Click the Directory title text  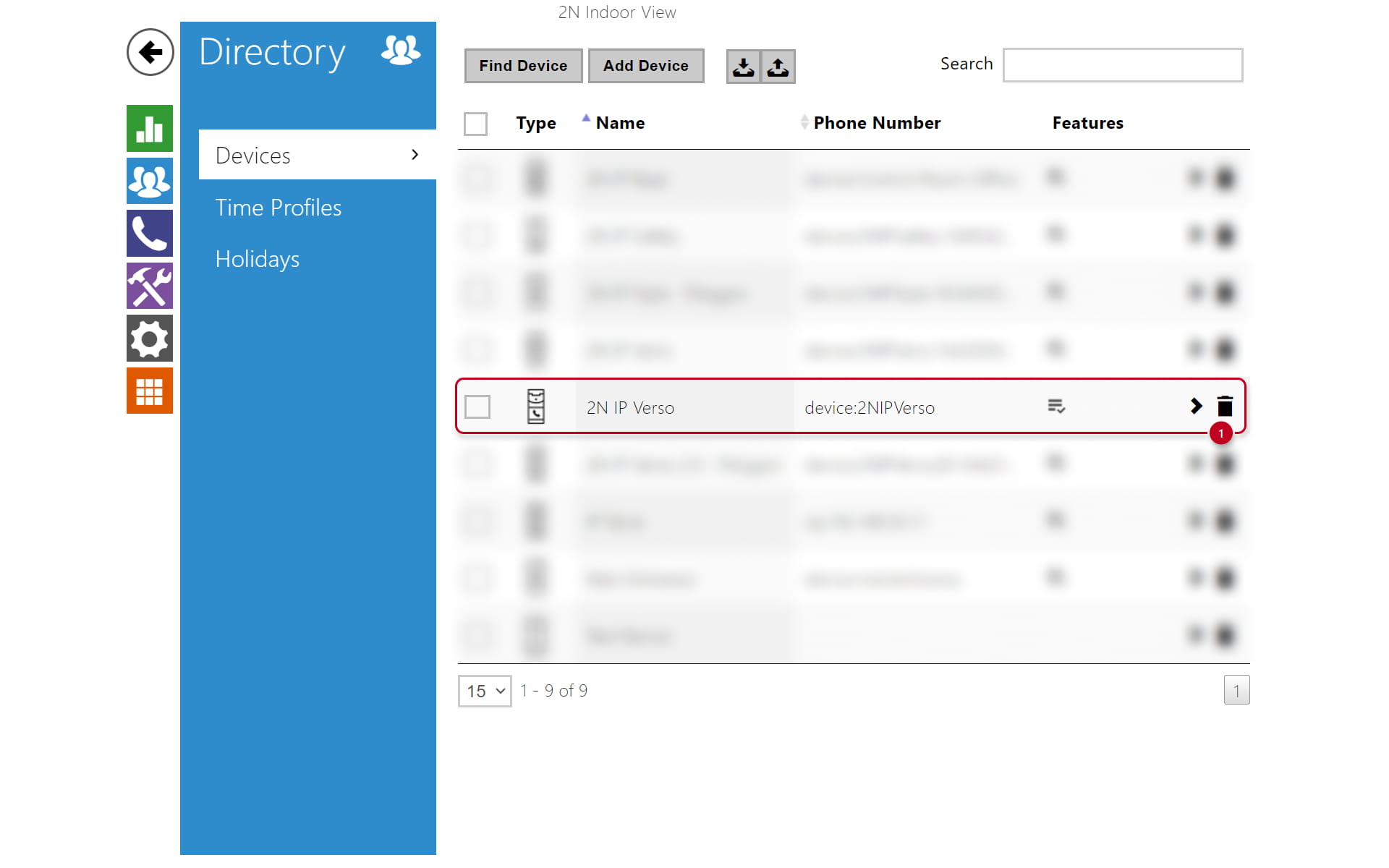point(272,52)
